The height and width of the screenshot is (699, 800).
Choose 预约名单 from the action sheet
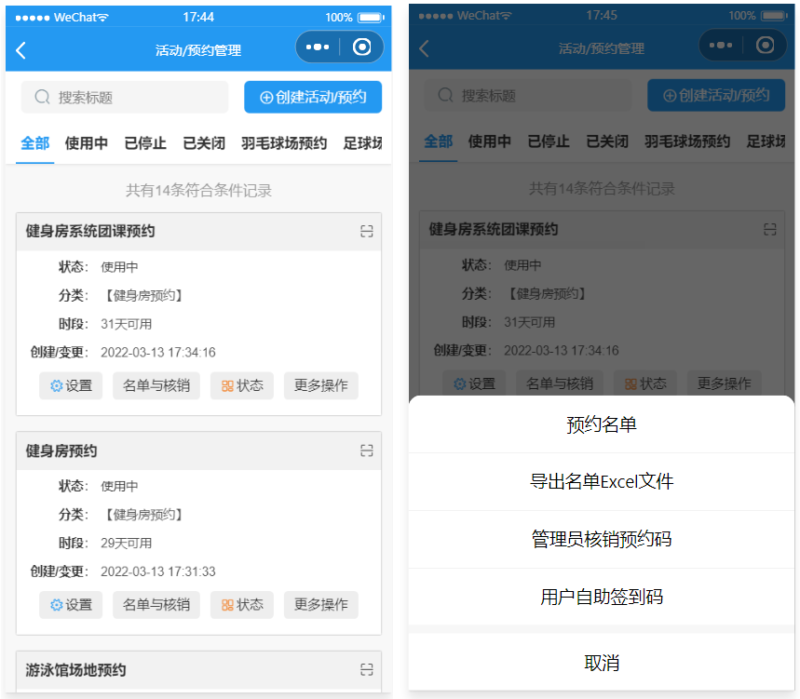pos(600,424)
